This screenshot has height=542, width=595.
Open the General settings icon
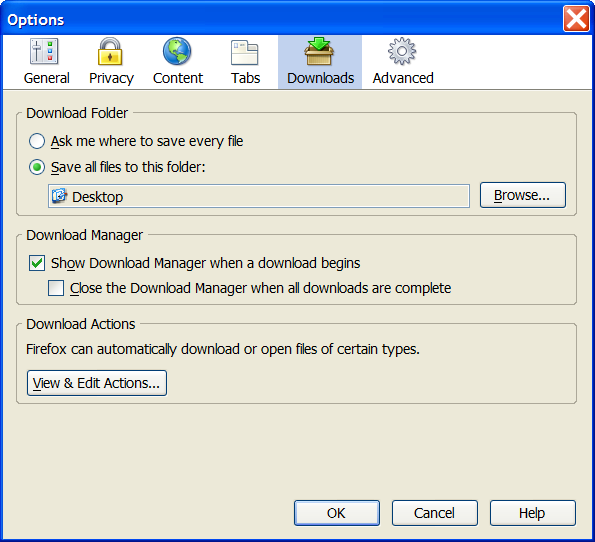[x=44, y=51]
